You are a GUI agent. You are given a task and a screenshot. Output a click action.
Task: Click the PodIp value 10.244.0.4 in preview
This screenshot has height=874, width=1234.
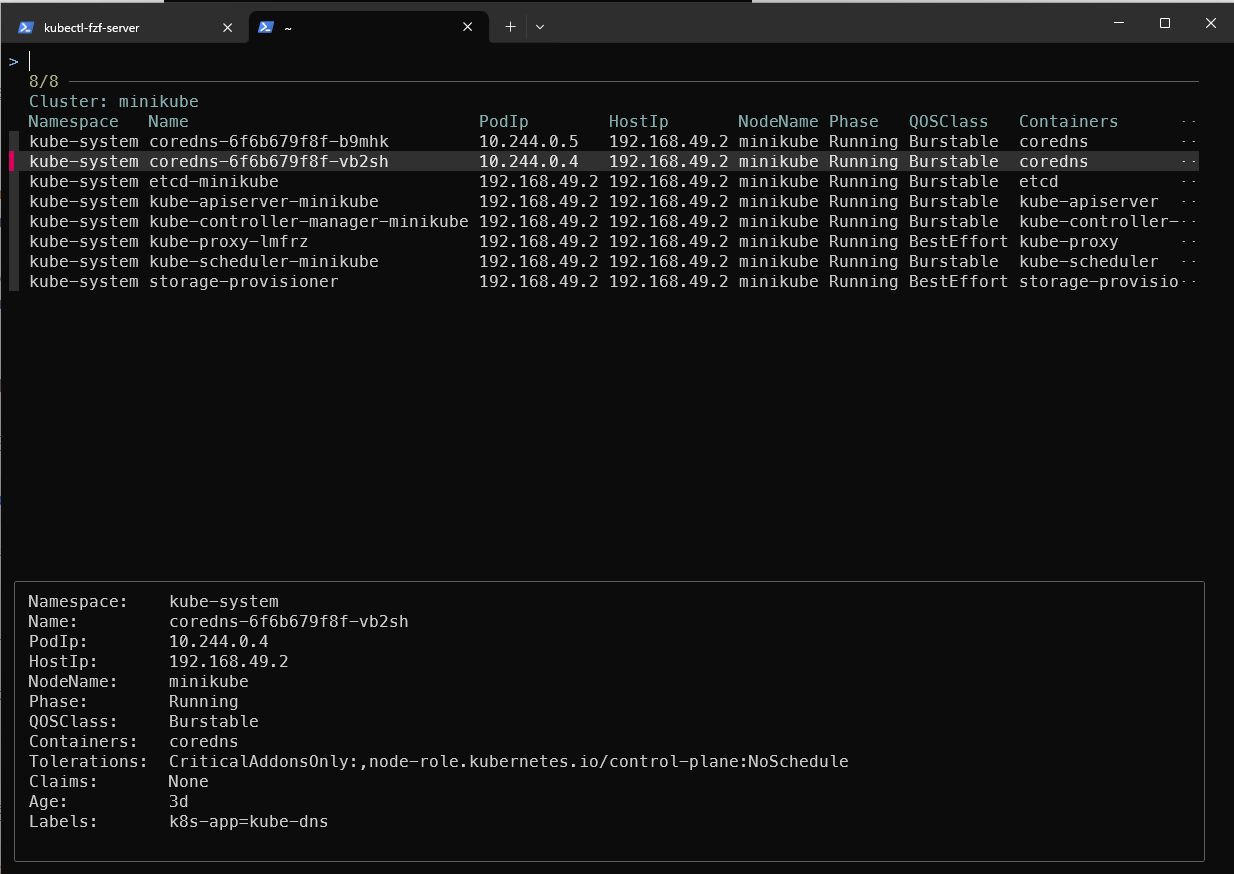click(x=219, y=641)
